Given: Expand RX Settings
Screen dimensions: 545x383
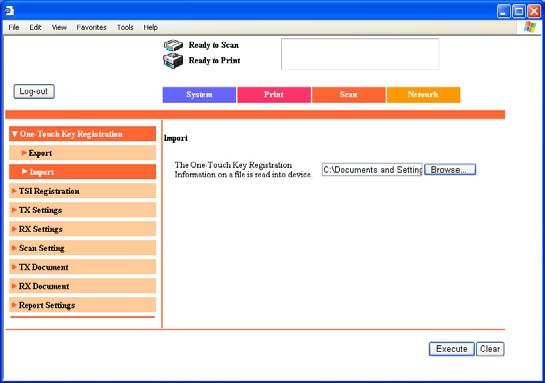Looking at the screenshot, I should coord(82,229).
